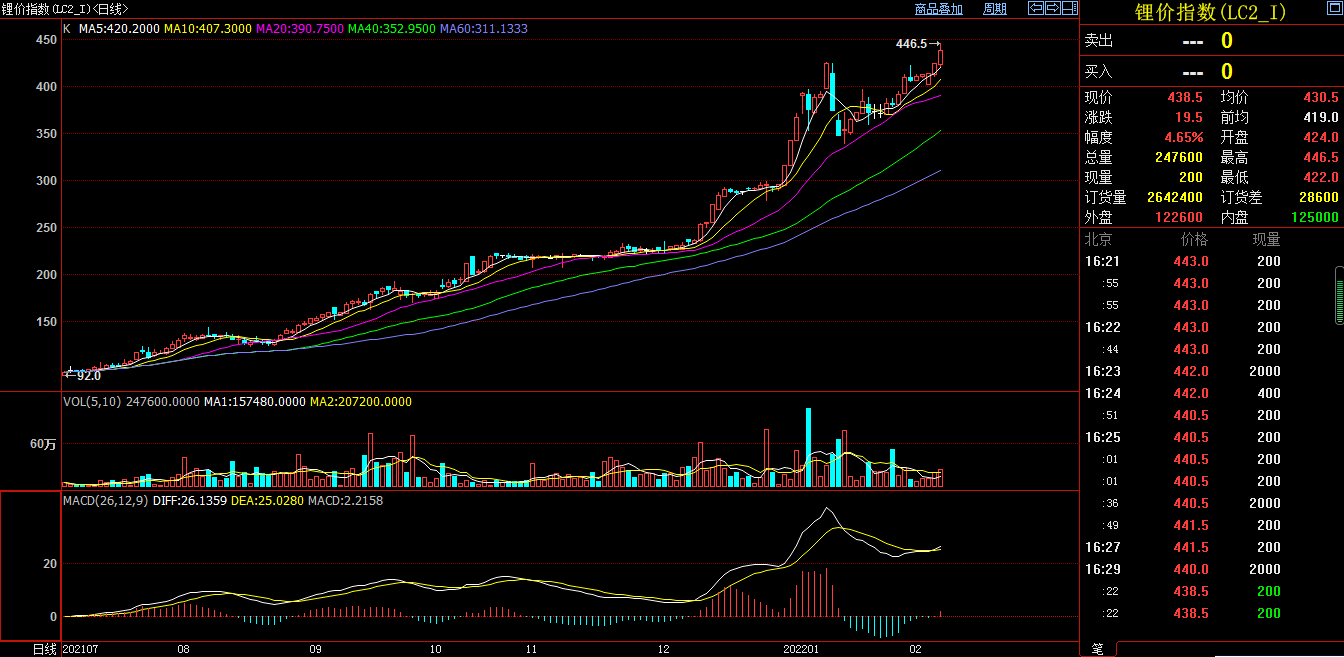Select the 16:23 tick with volume 2000
The image size is (1344, 657).
1212,371
